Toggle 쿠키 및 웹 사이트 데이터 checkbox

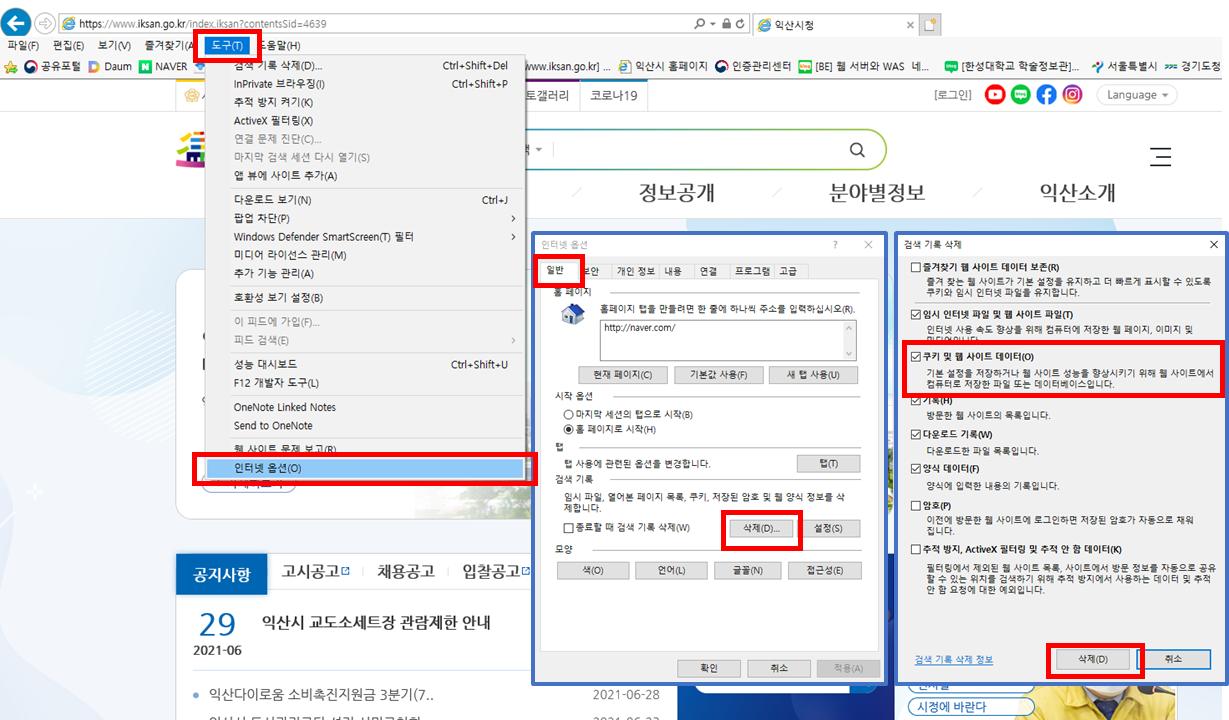tap(916, 356)
